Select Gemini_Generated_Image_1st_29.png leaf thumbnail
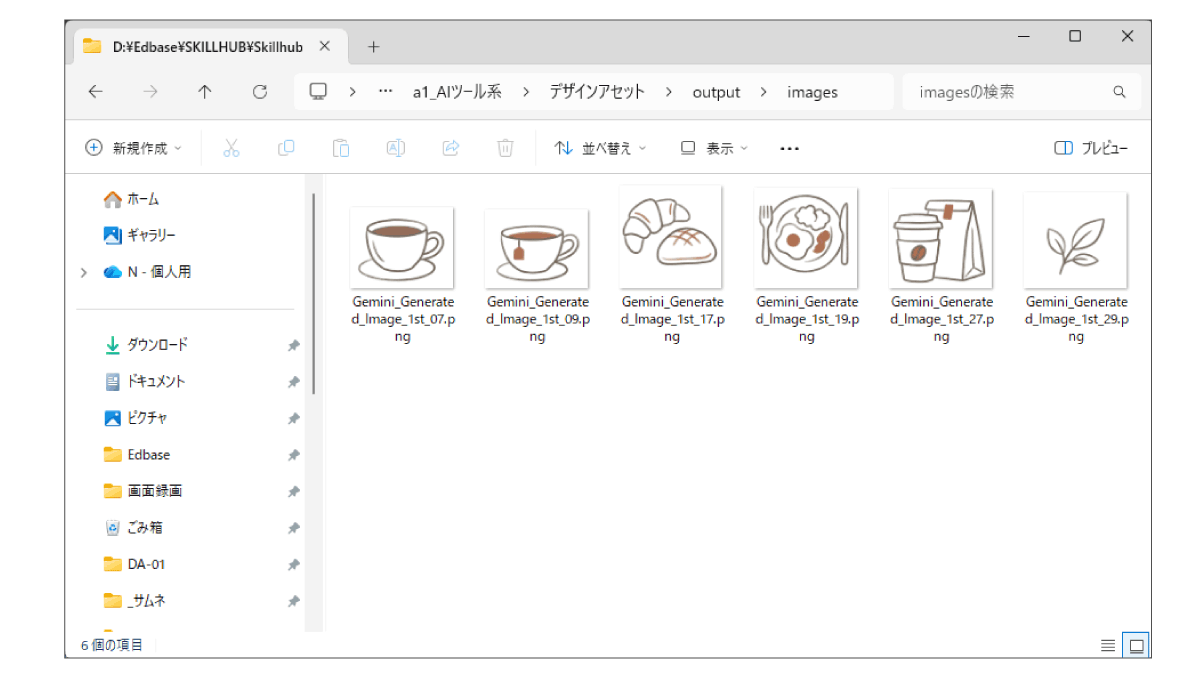 pyautogui.click(x=1076, y=240)
